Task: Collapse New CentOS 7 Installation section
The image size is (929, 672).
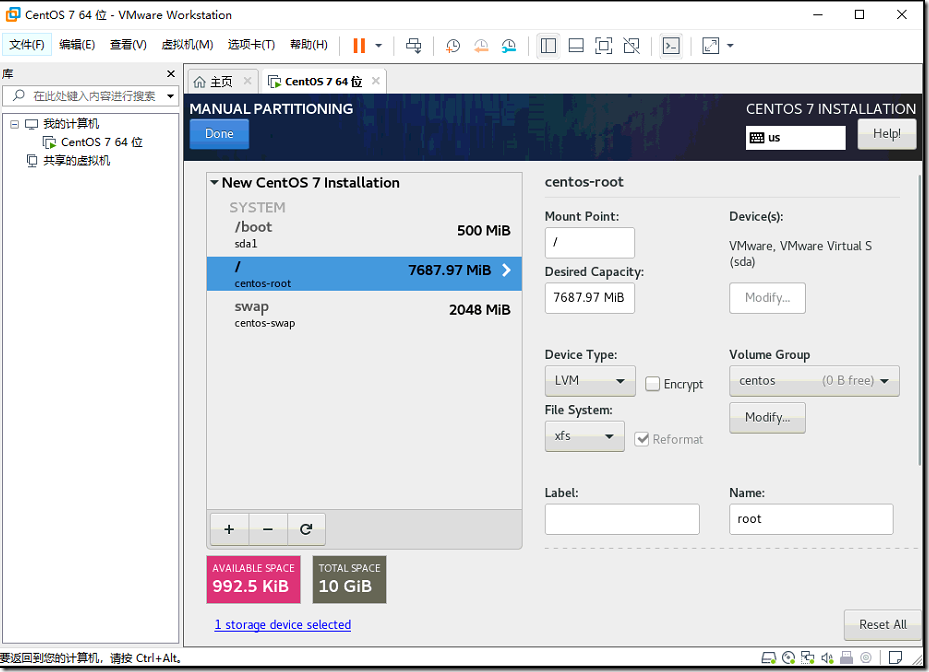Action: click(214, 183)
